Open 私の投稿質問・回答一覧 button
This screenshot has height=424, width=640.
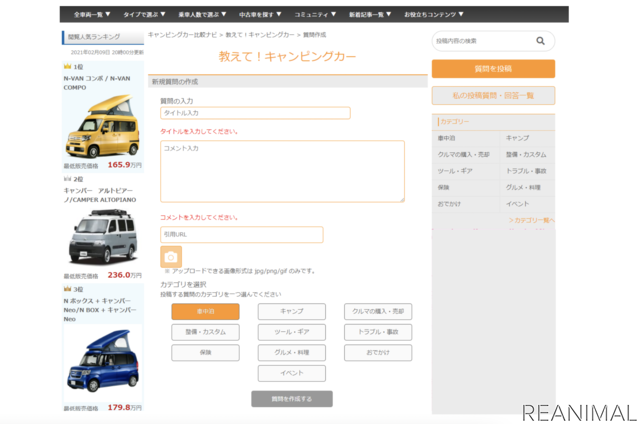[493, 95]
